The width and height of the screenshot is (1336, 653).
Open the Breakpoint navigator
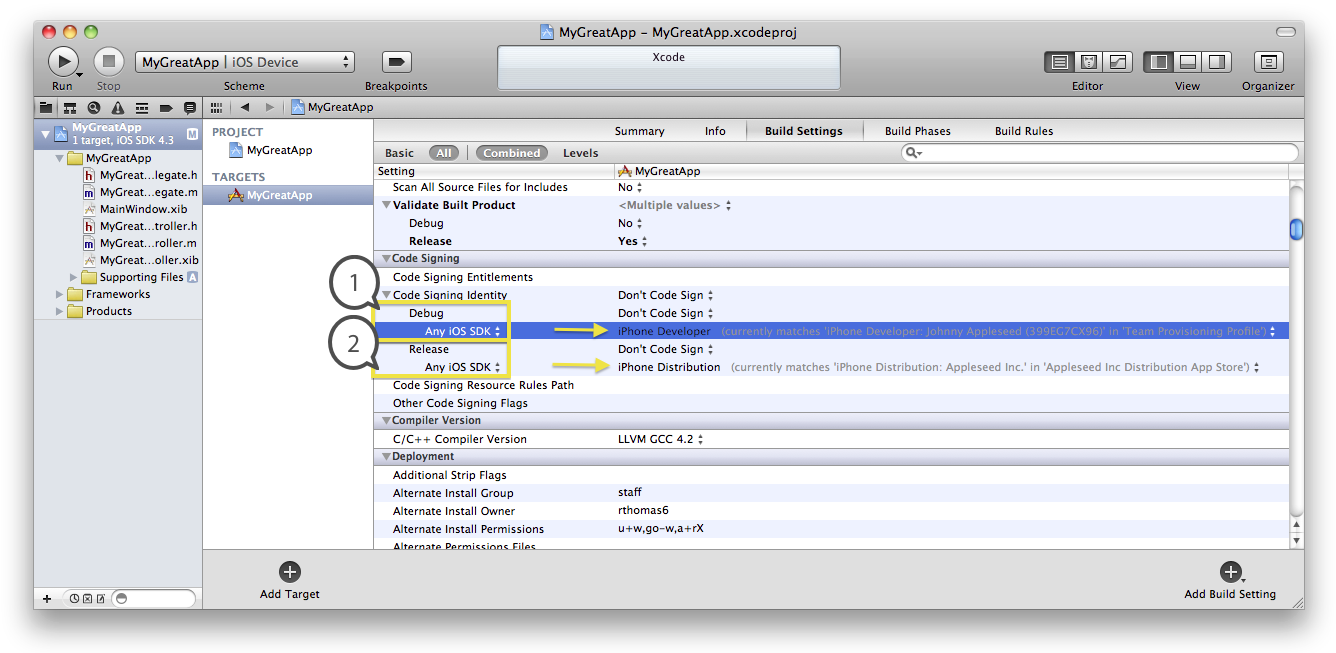click(166, 108)
